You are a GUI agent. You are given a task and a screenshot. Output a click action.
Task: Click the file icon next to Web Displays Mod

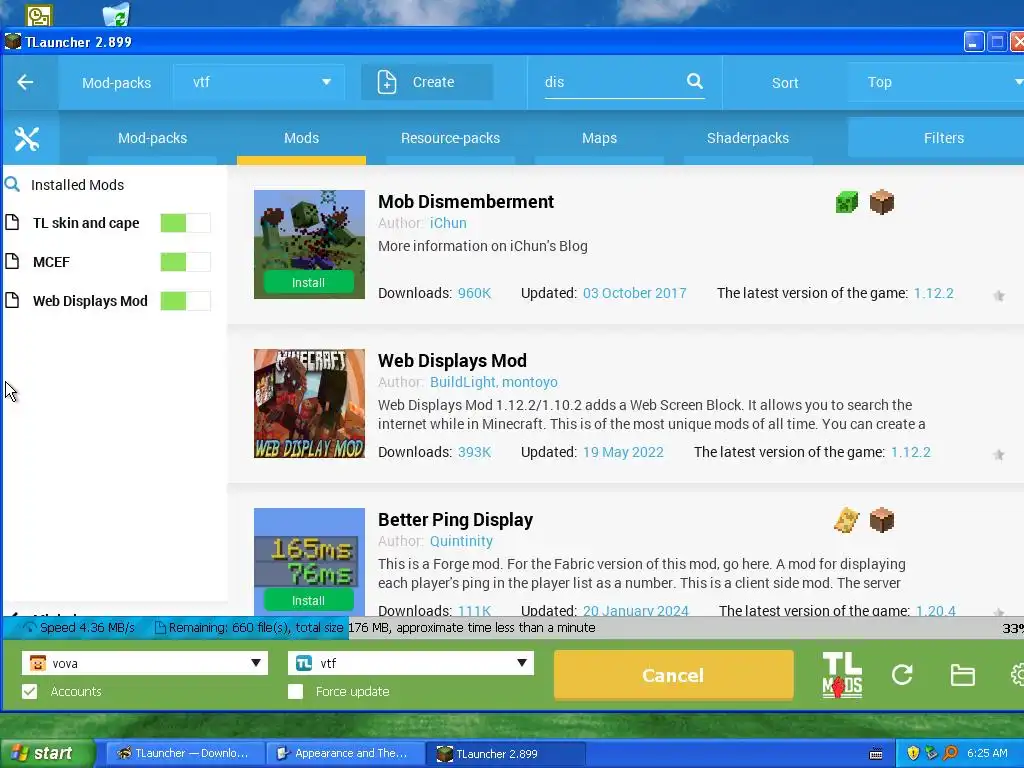pyautogui.click(x=12, y=300)
